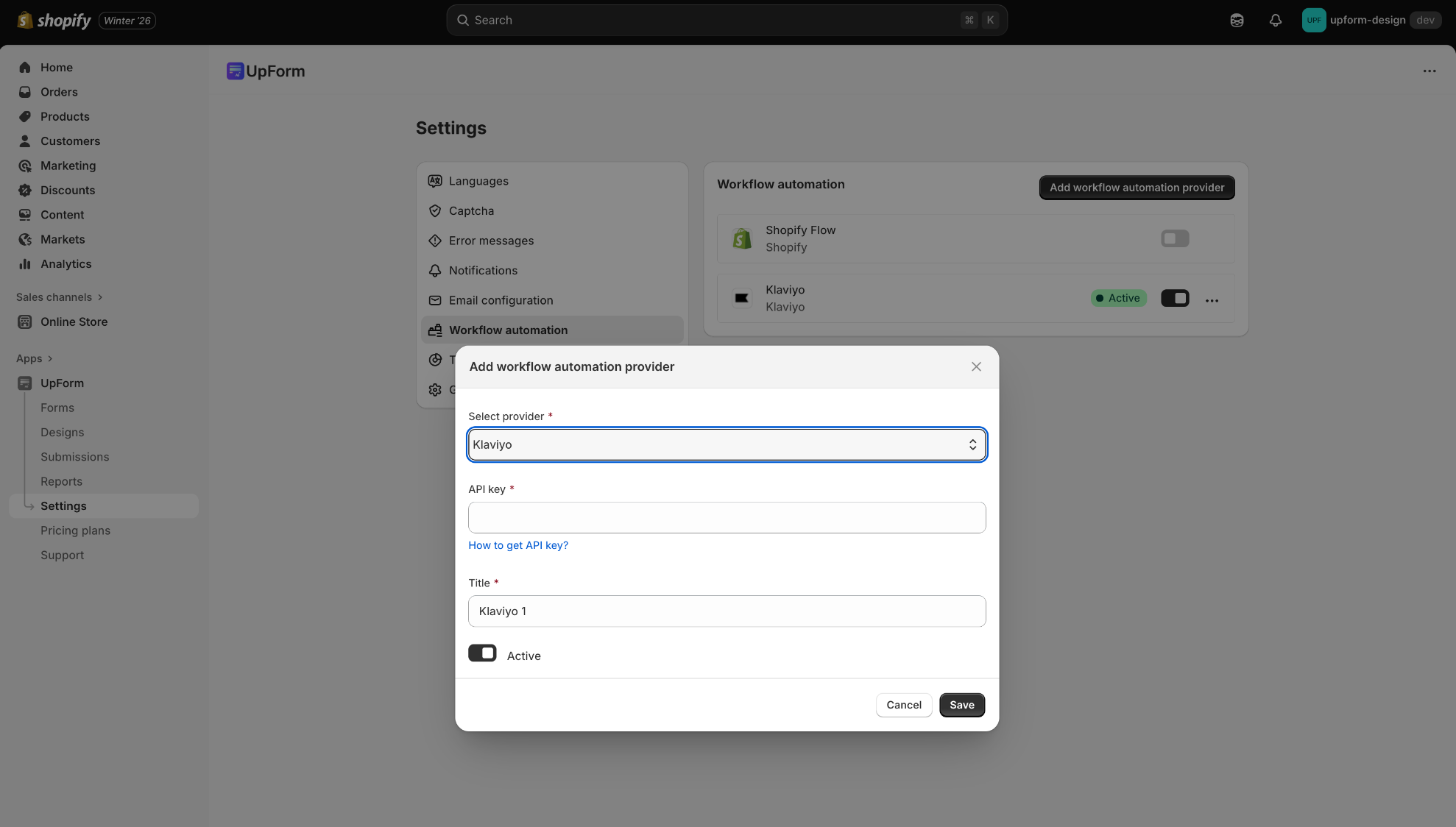The height and width of the screenshot is (827, 1456).
Task: Click the Marketing target icon
Action: (x=25, y=166)
